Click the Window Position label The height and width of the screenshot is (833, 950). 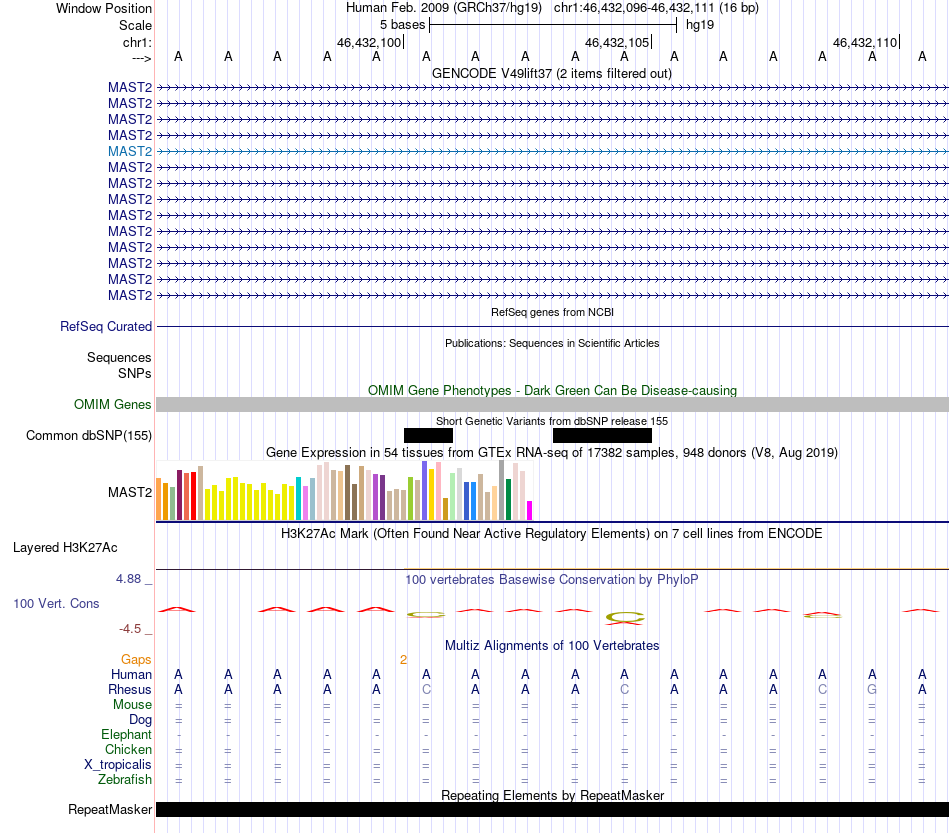pyautogui.click(x=104, y=8)
